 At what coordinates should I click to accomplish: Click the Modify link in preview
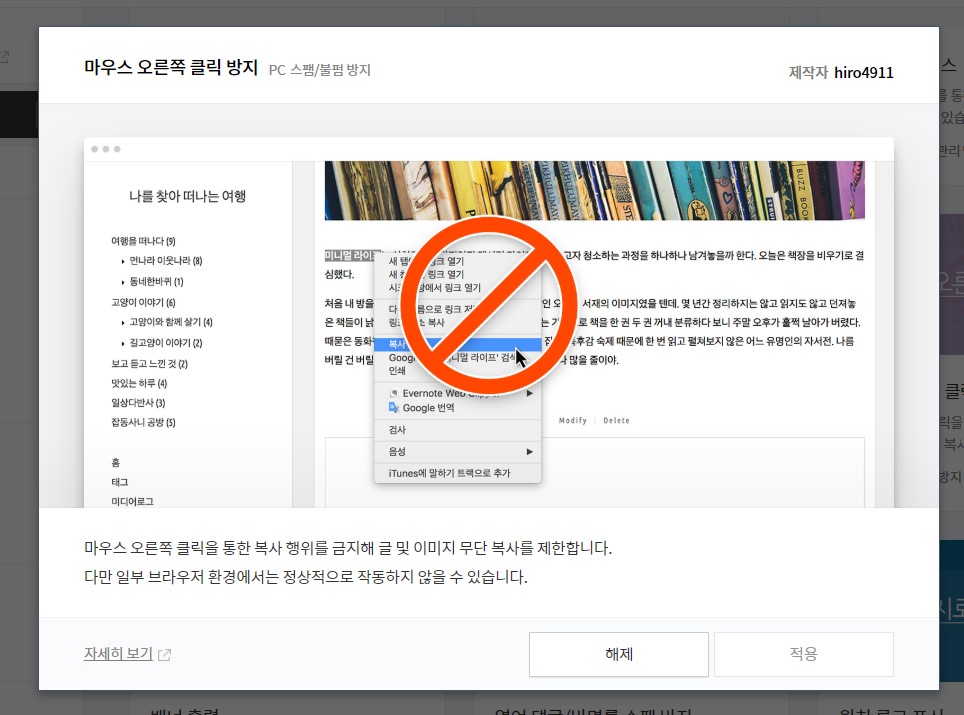pyautogui.click(x=572, y=420)
